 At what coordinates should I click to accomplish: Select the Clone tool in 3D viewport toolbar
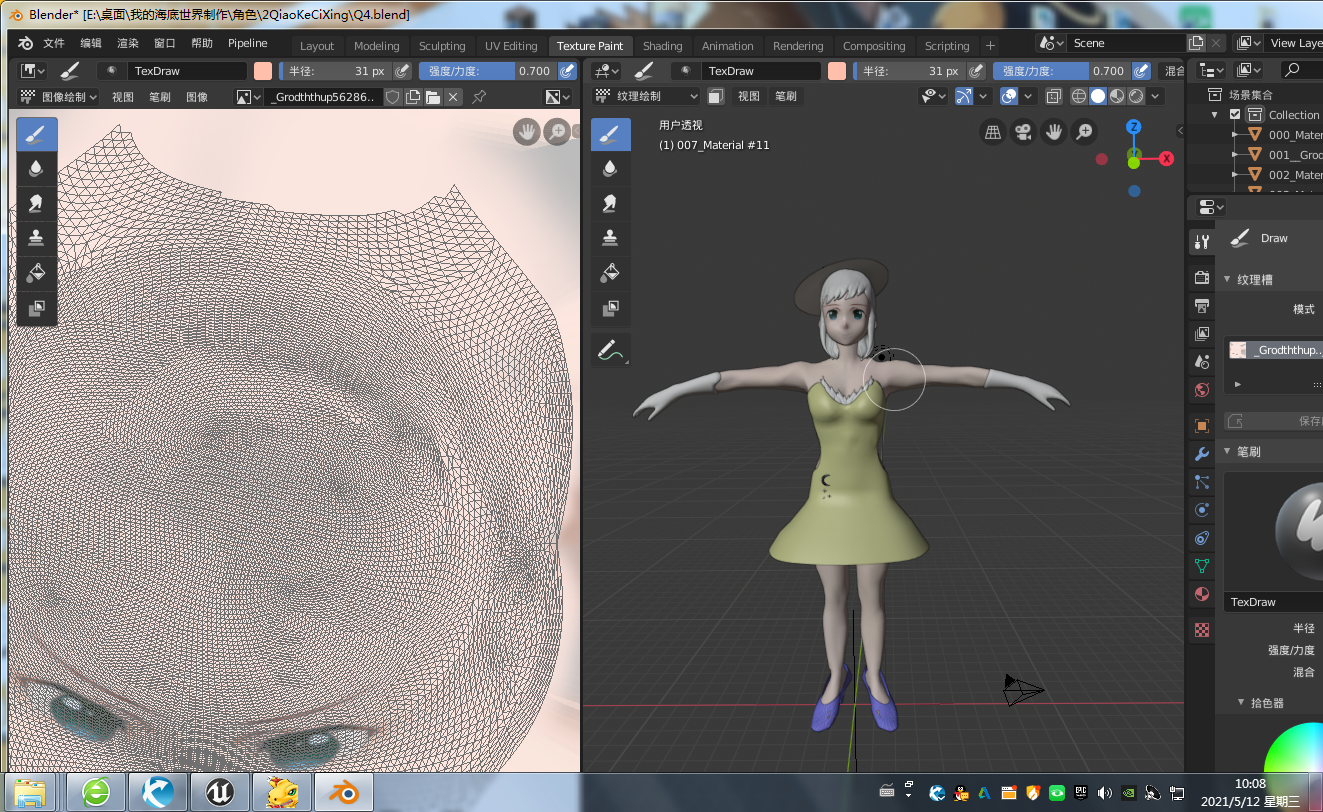click(x=611, y=238)
